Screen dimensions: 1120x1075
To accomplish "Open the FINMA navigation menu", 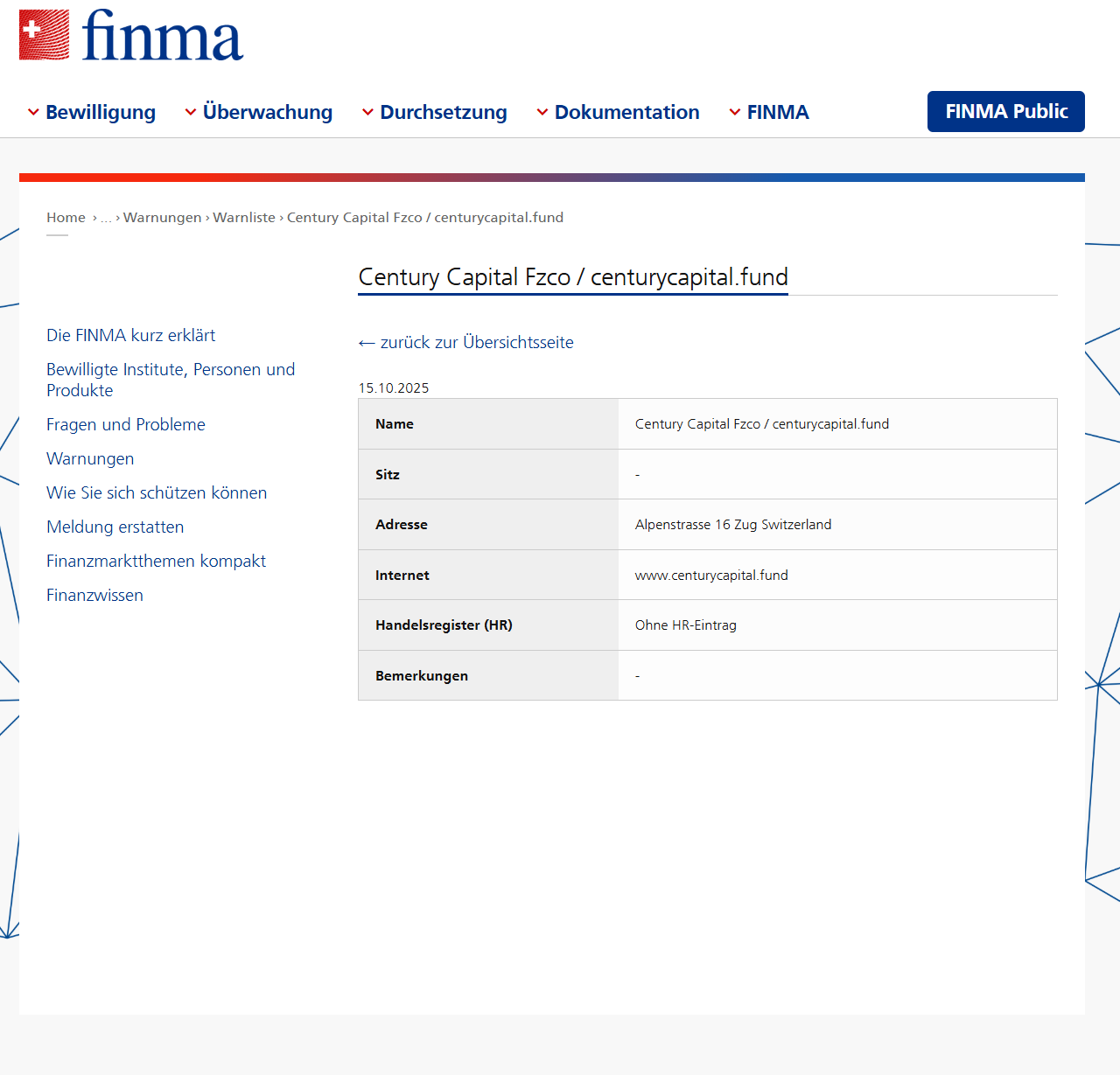I will (778, 112).
